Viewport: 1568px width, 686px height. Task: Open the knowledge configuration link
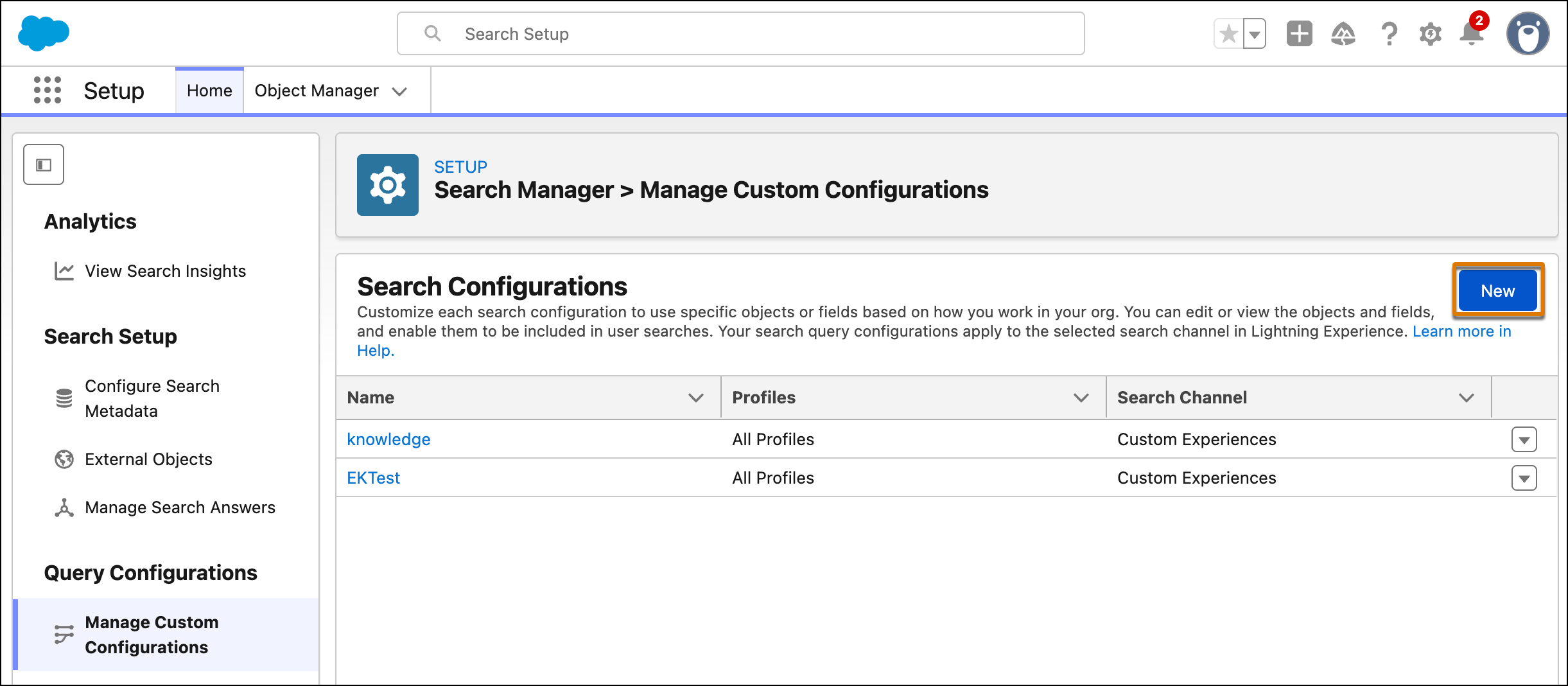click(388, 439)
